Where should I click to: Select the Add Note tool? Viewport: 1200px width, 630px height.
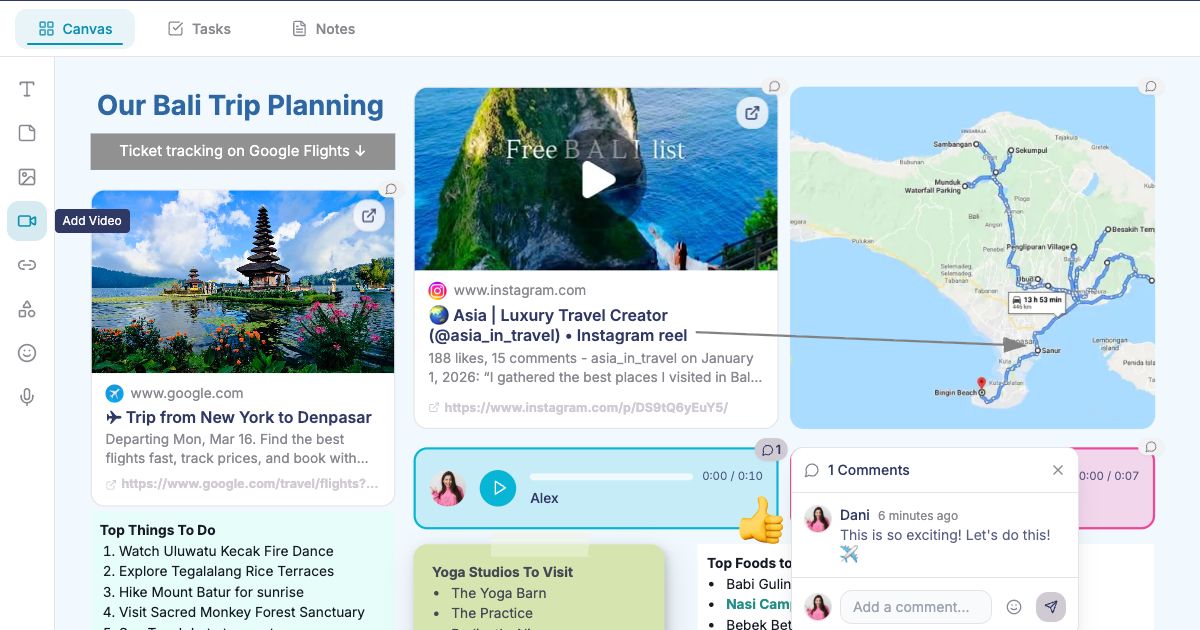coord(27,132)
